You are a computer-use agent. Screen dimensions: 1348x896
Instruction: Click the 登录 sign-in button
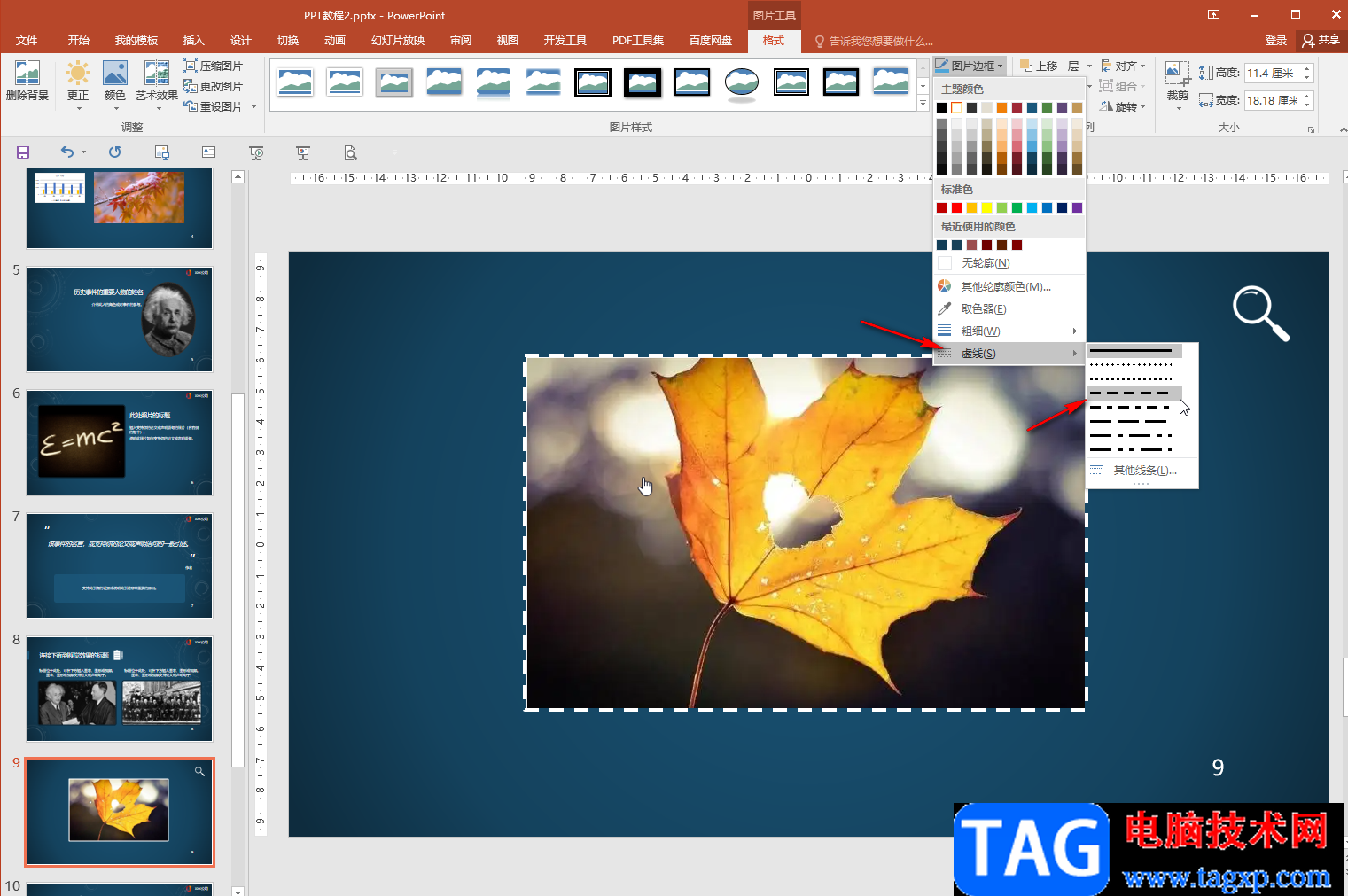tap(1275, 40)
